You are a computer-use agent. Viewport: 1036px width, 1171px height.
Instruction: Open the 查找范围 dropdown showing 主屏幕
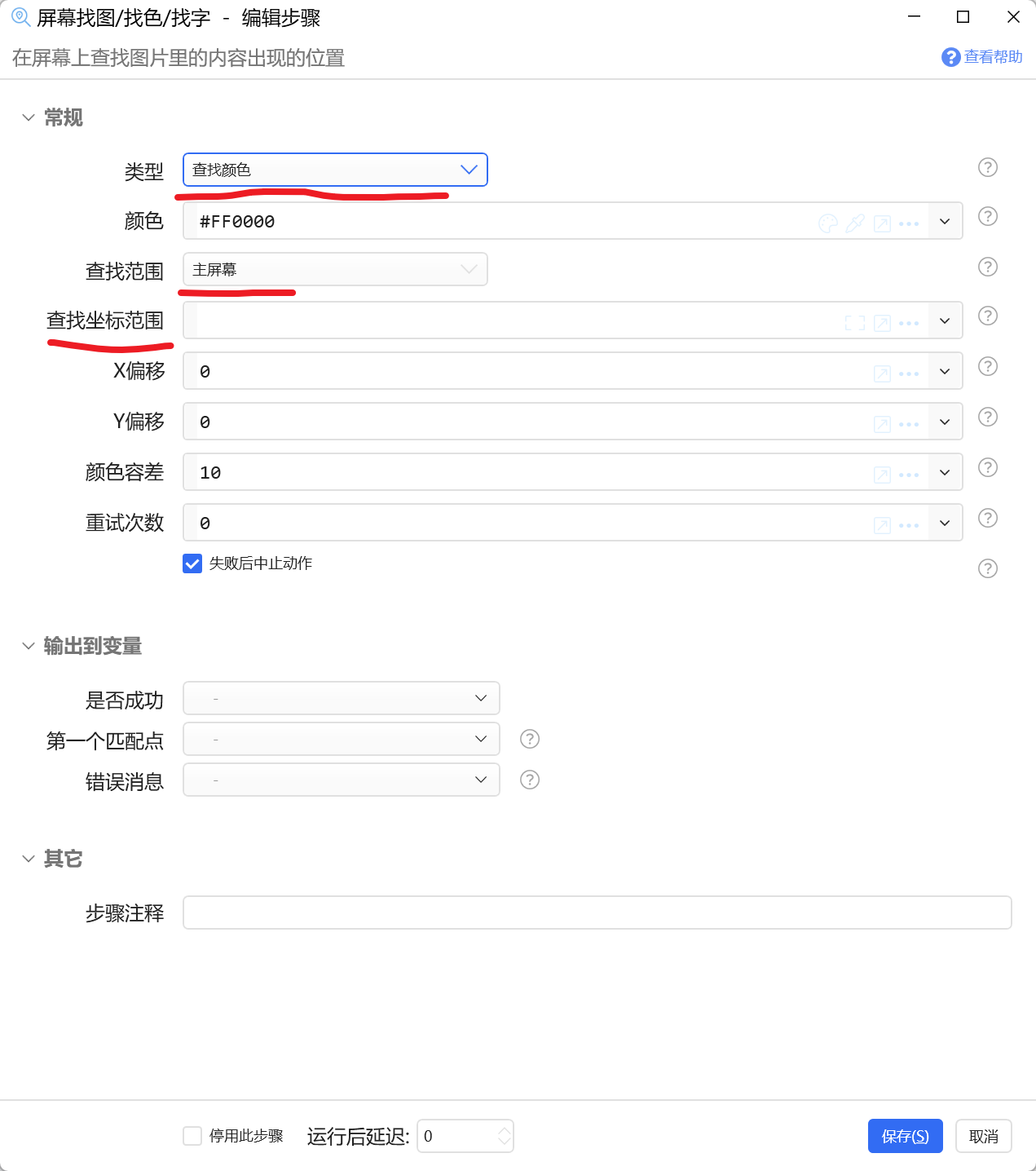pos(335,269)
